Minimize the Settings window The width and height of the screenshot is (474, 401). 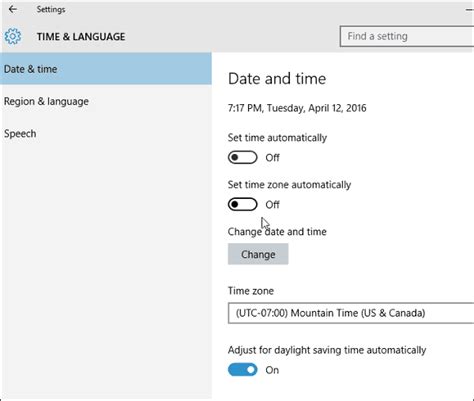(470, 10)
